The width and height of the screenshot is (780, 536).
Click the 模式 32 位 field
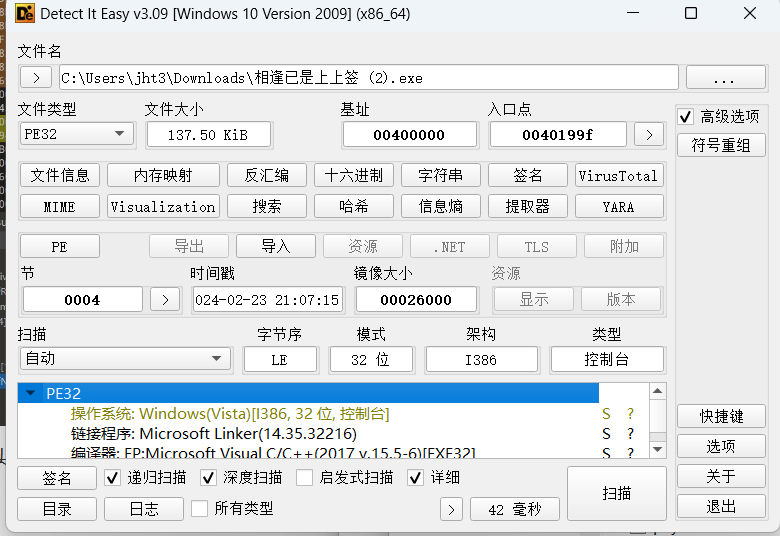click(x=371, y=359)
